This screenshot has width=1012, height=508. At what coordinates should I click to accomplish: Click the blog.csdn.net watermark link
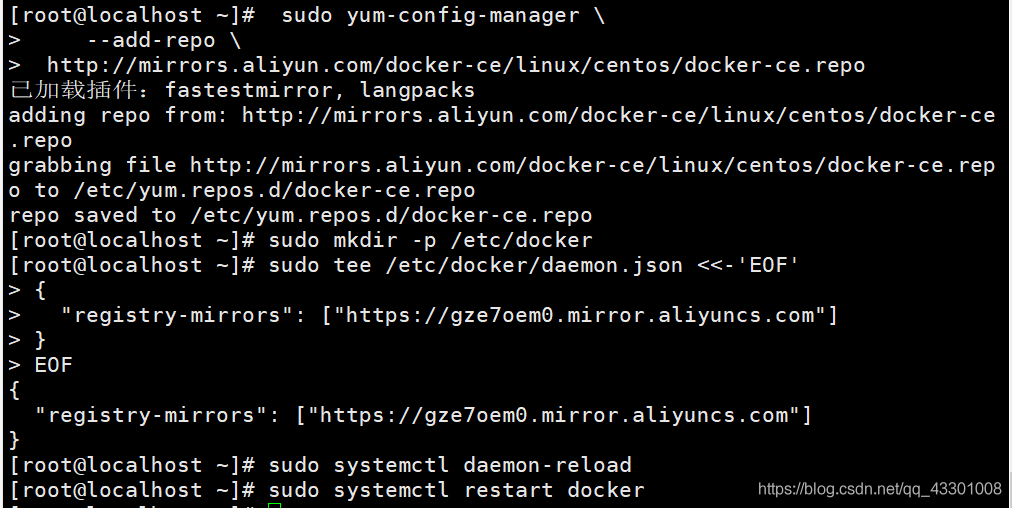[880, 489]
